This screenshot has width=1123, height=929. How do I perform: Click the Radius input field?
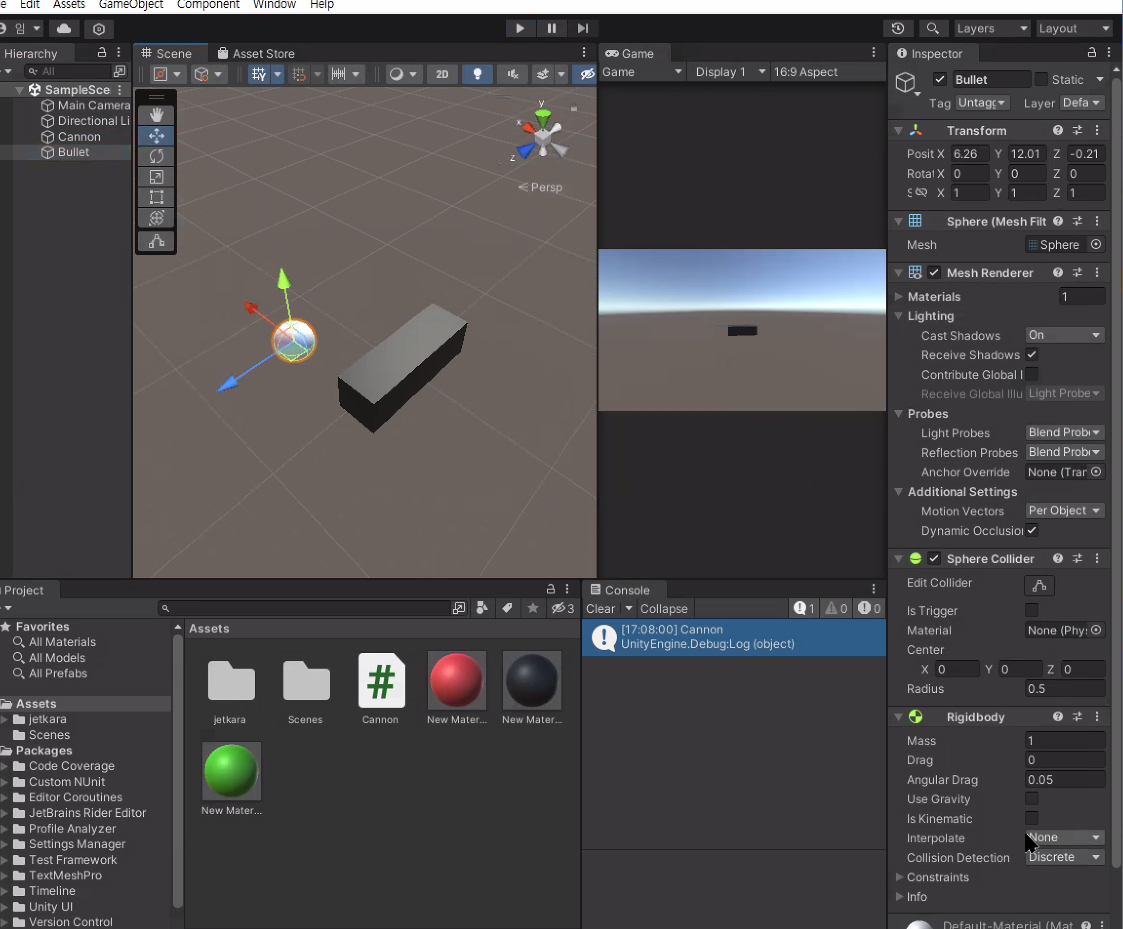tap(1064, 688)
